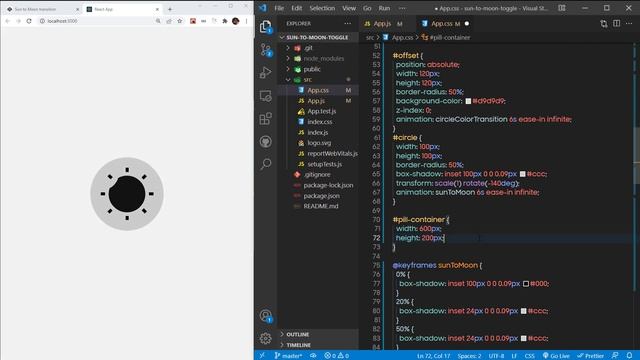Open the browser three-dot menu
Image resolution: width=640 pixels, height=360 pixels.
[247, 21]
